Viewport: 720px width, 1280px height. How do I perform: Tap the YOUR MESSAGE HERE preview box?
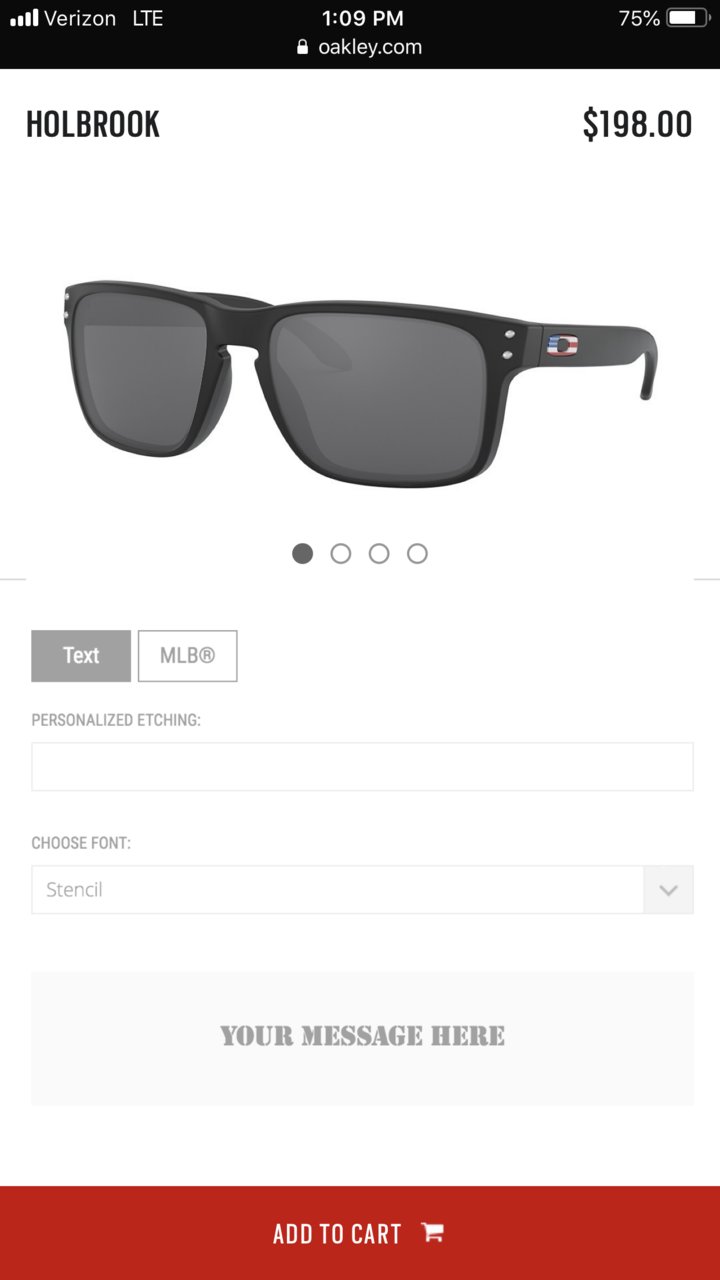pyautogui.click(x=362, y=1038)
